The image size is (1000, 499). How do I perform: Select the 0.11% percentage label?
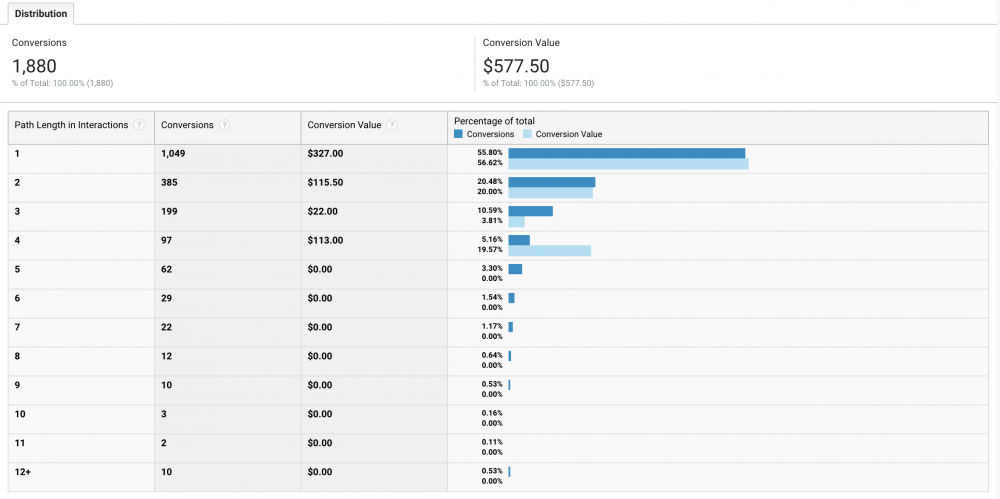pyautogui.click(x=492, y=442)
